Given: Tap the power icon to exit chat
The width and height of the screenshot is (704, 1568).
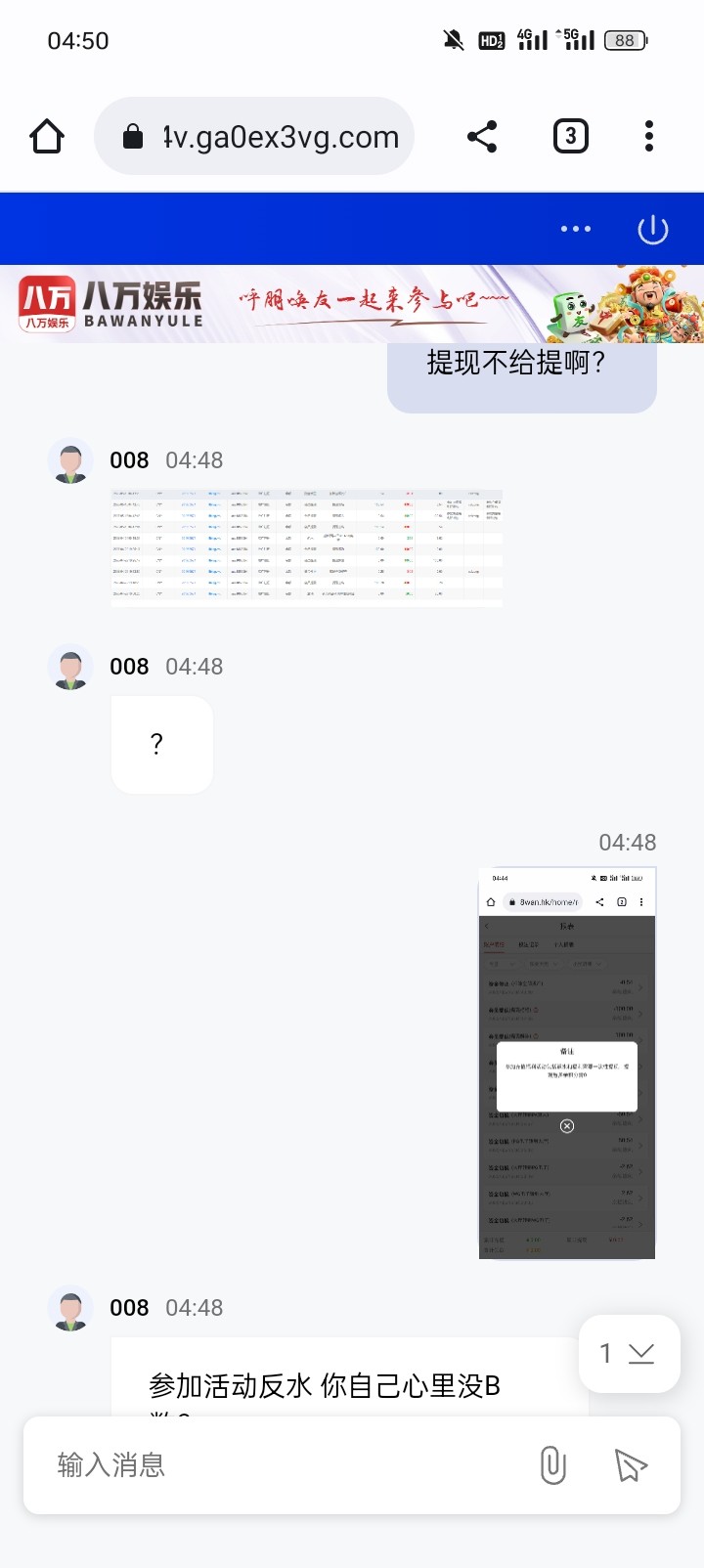Looking at the screenshot, I should point(653,230).
